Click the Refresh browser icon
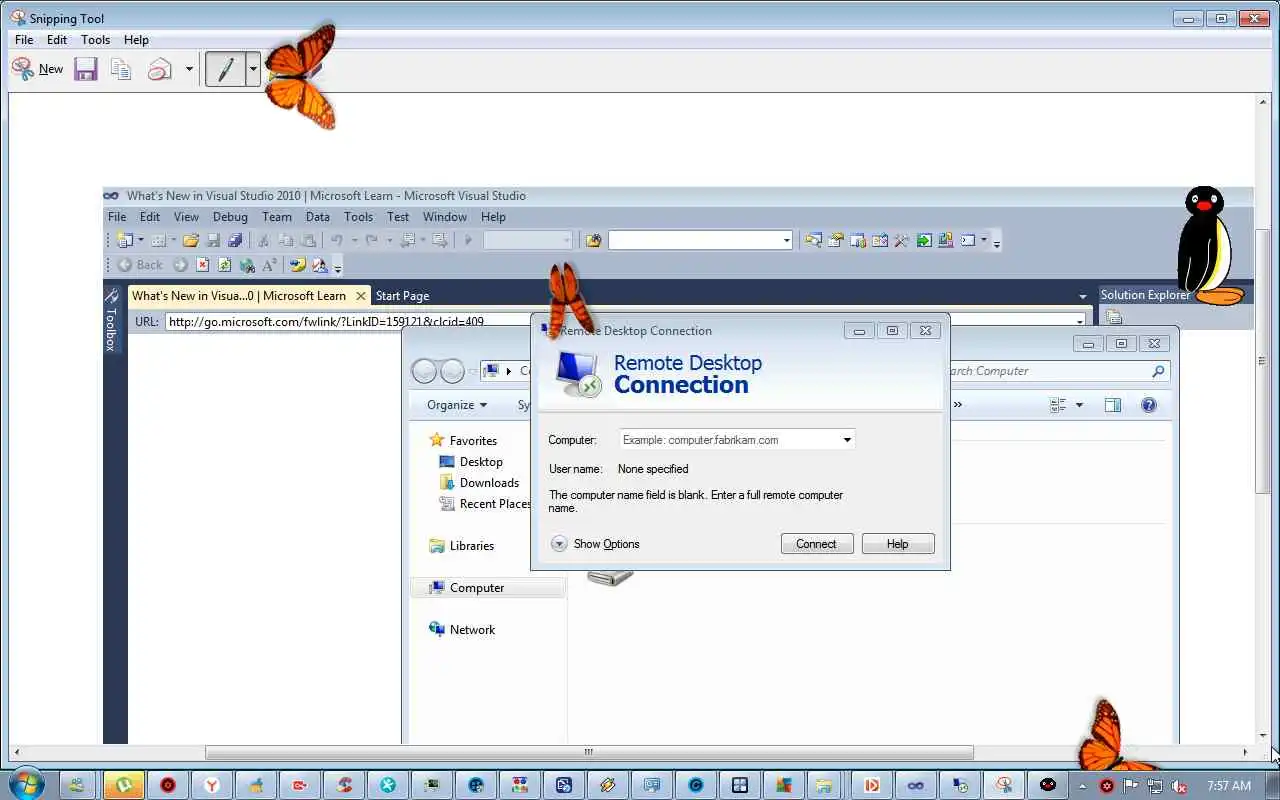This screenshot has height=800, width=1280. 224,265
